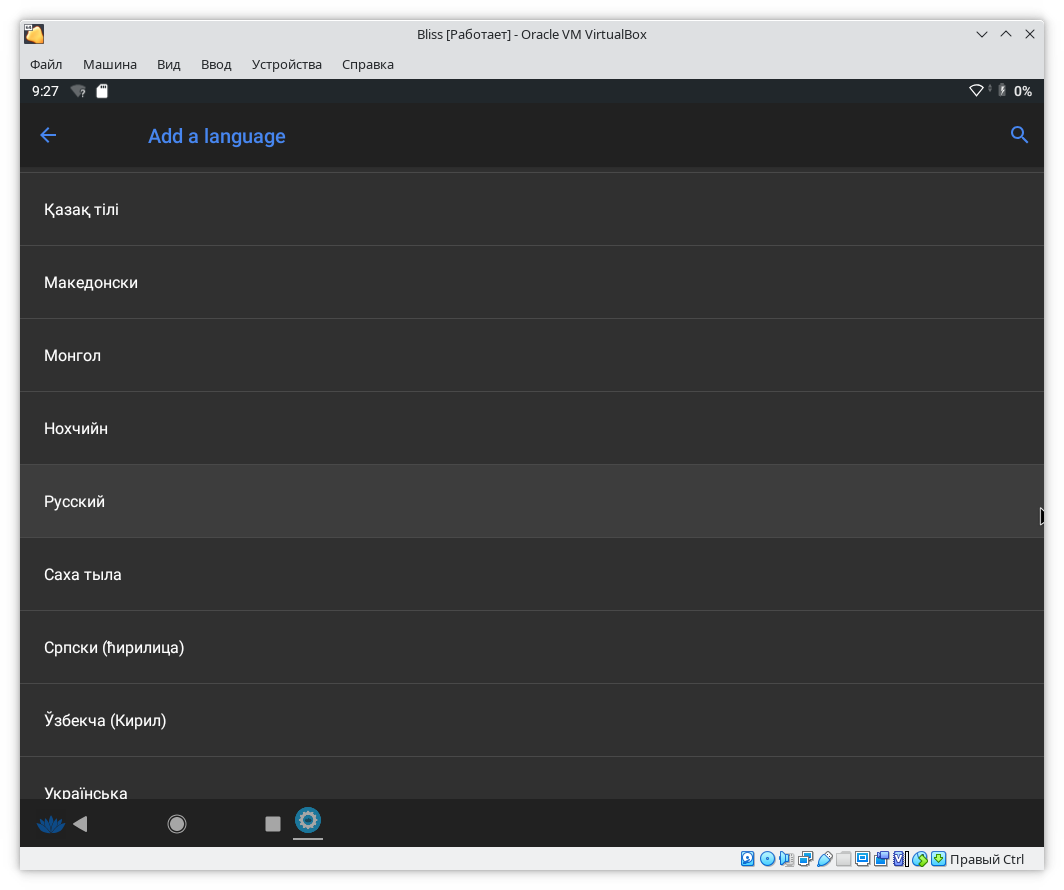Image resolution: width=1064 pixels, height=890 pixels.
Task: Click the USB devices status icon
Action: (x=825, y=859)
